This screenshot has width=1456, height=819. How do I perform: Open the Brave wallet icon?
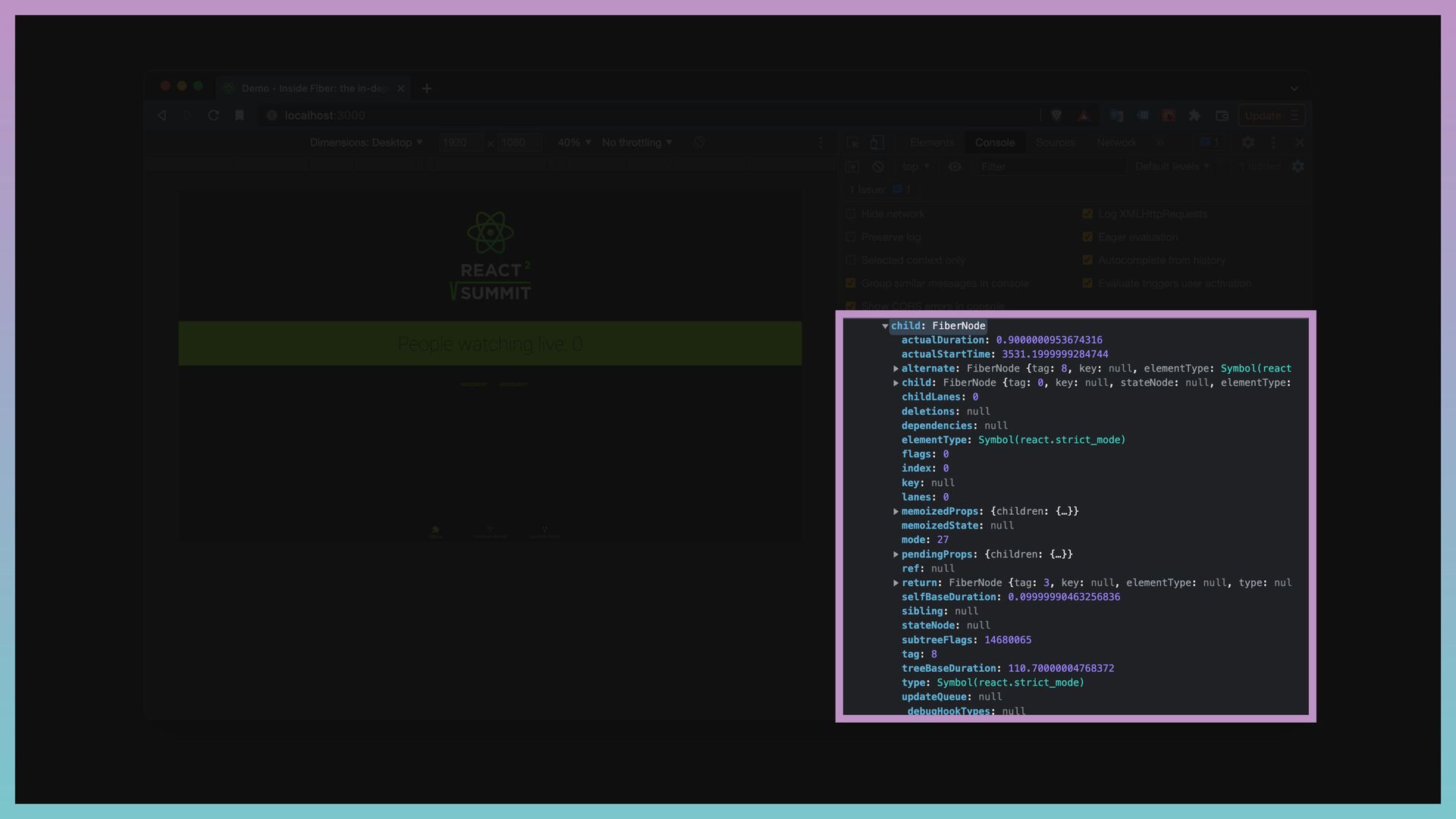click(1222, 115)
